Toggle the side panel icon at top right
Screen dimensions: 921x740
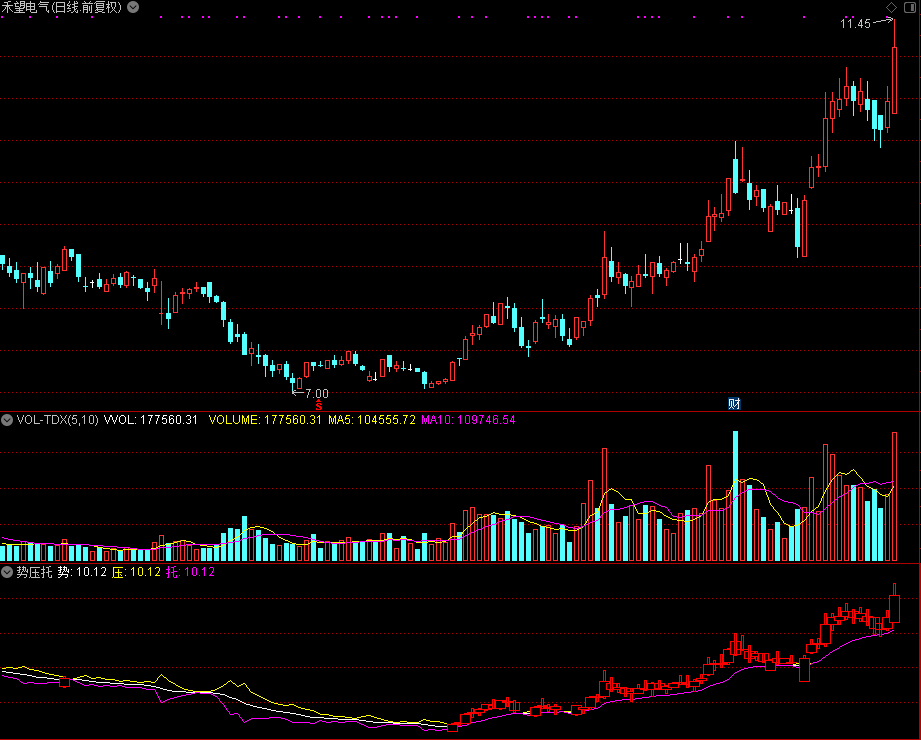coord(909,7)
